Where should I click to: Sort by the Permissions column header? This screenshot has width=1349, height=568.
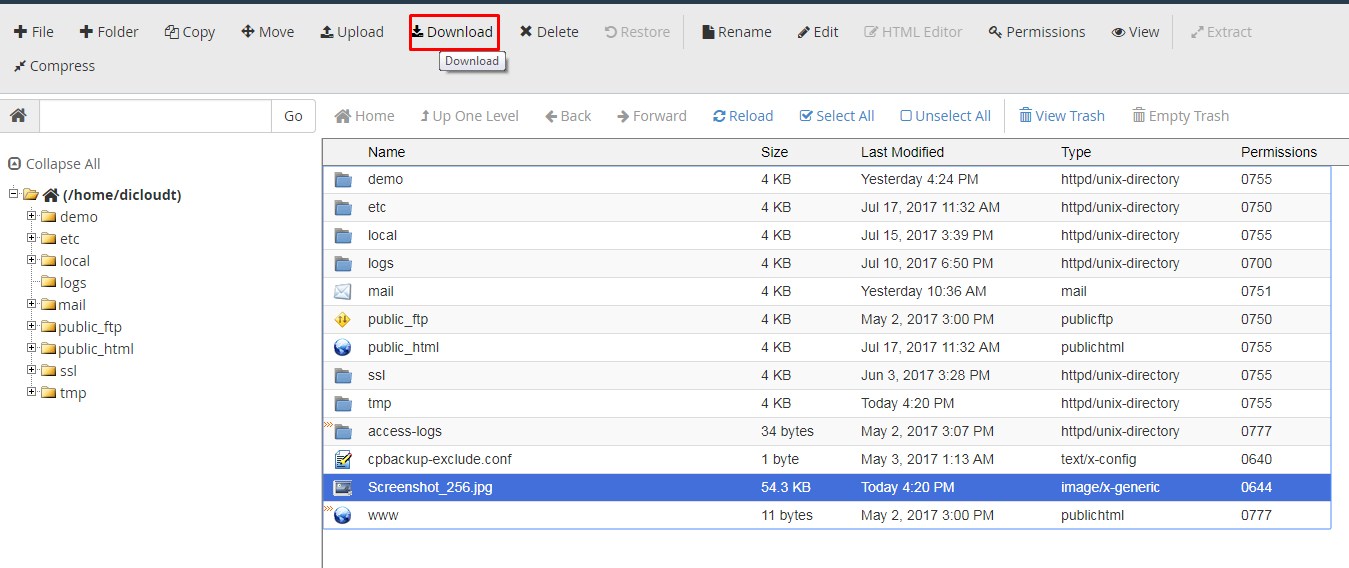pyautogui.click(x=1279, y=152)
